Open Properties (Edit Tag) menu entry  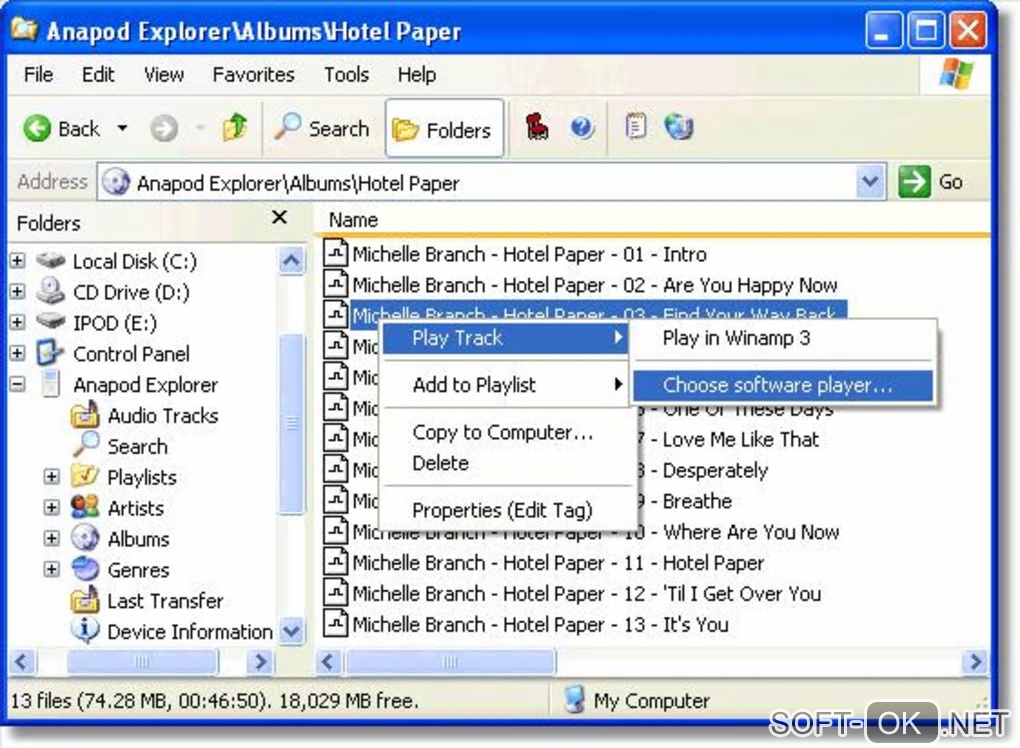[503, 511]
